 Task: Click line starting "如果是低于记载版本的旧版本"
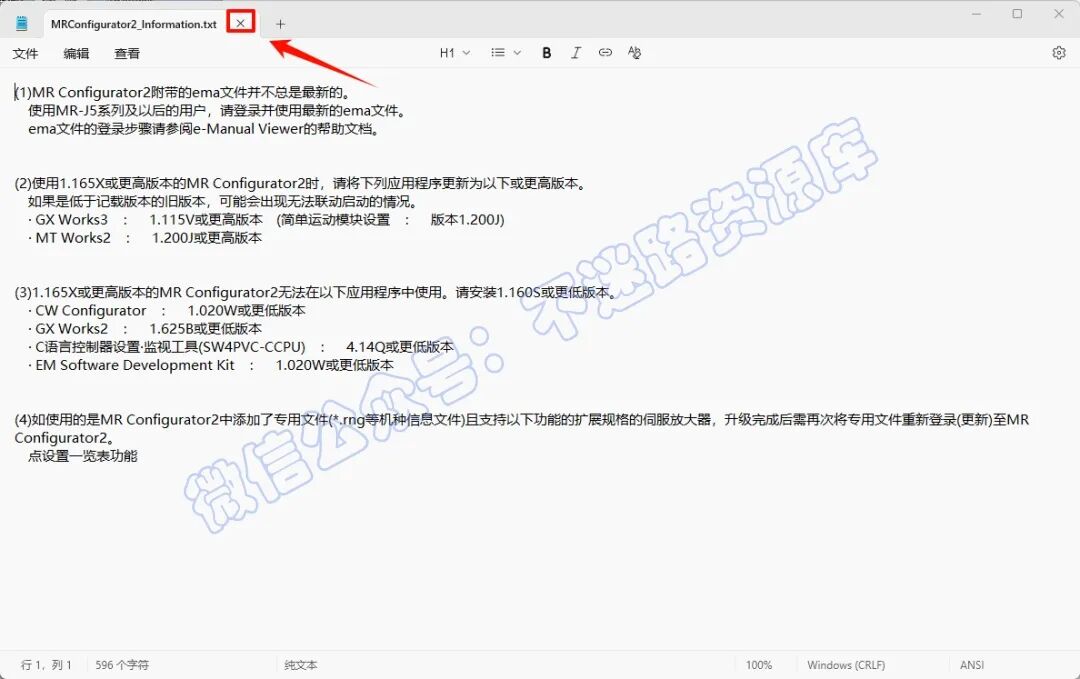pos(223,201)
